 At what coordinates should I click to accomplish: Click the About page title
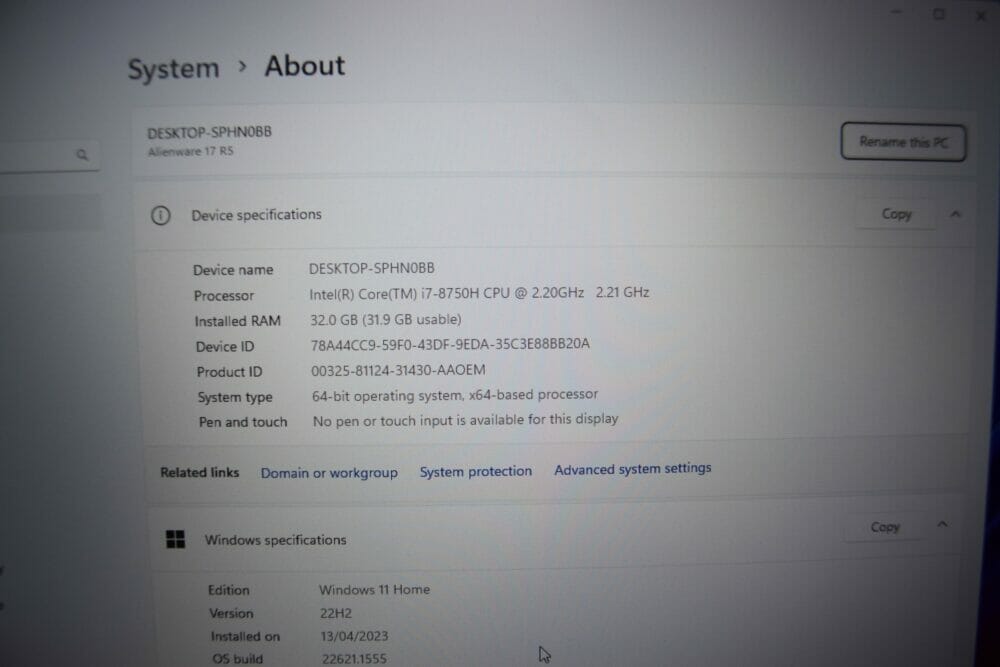point(305,66)
